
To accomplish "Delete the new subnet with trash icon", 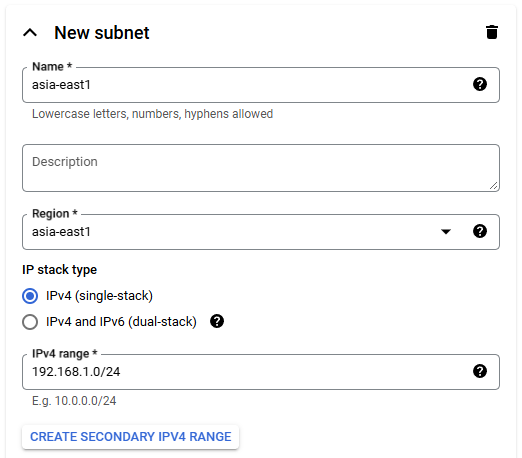I will click(492, 32).
